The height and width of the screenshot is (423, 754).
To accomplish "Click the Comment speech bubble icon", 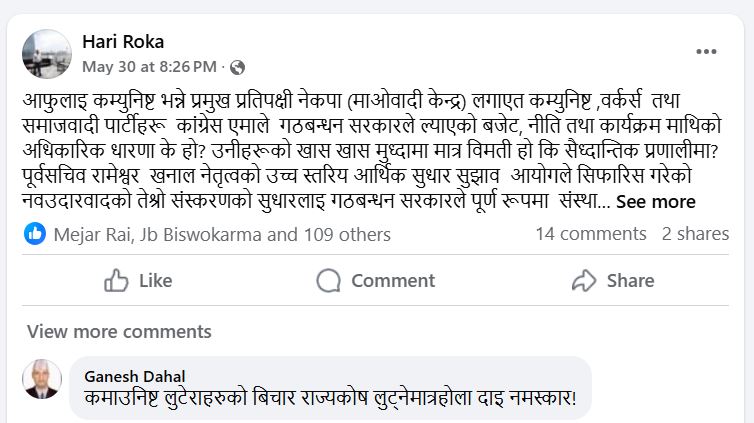I will (x=329, y=281).
